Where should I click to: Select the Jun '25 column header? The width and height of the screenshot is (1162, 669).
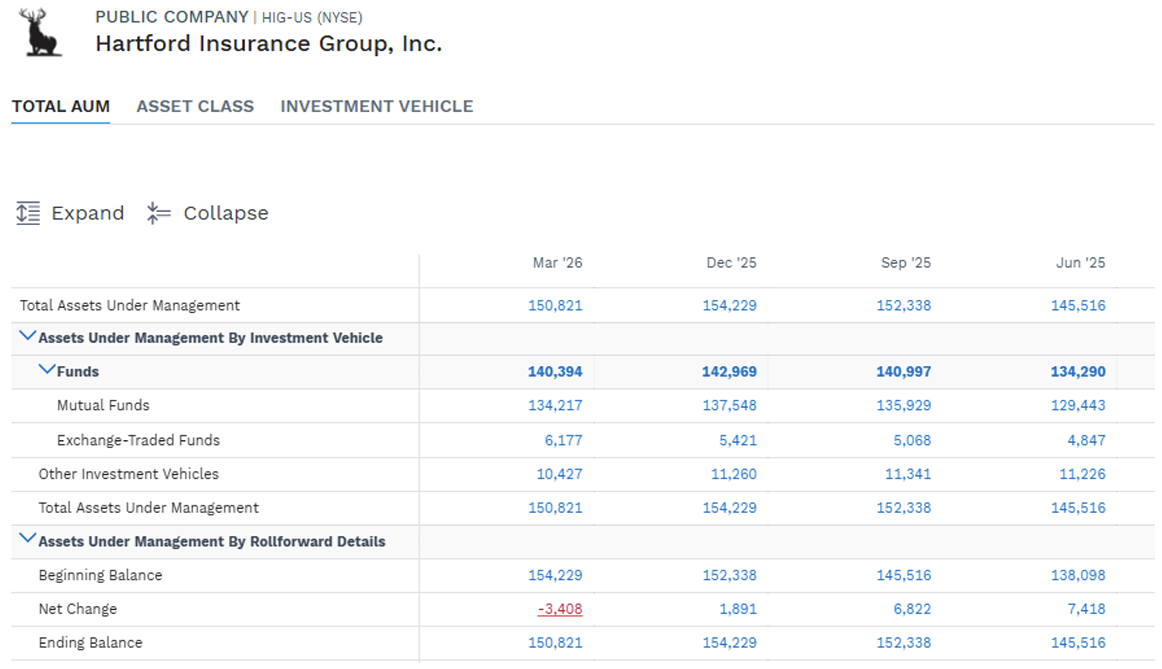click(1080, 263)
